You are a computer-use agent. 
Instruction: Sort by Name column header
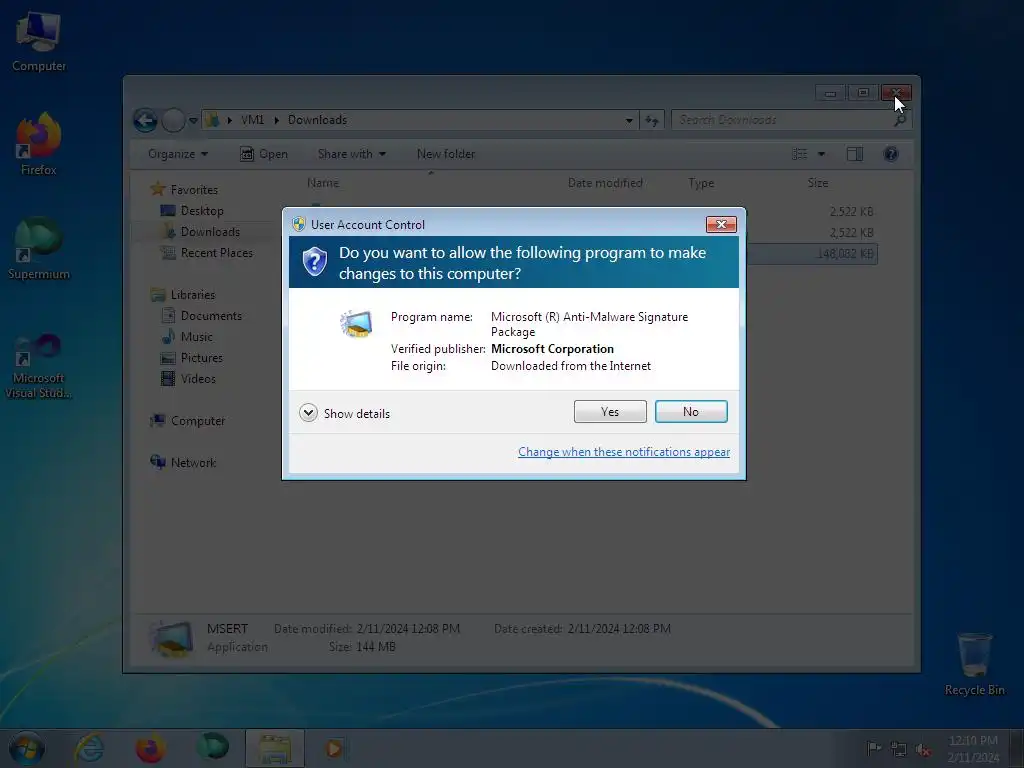pos(323,184)
